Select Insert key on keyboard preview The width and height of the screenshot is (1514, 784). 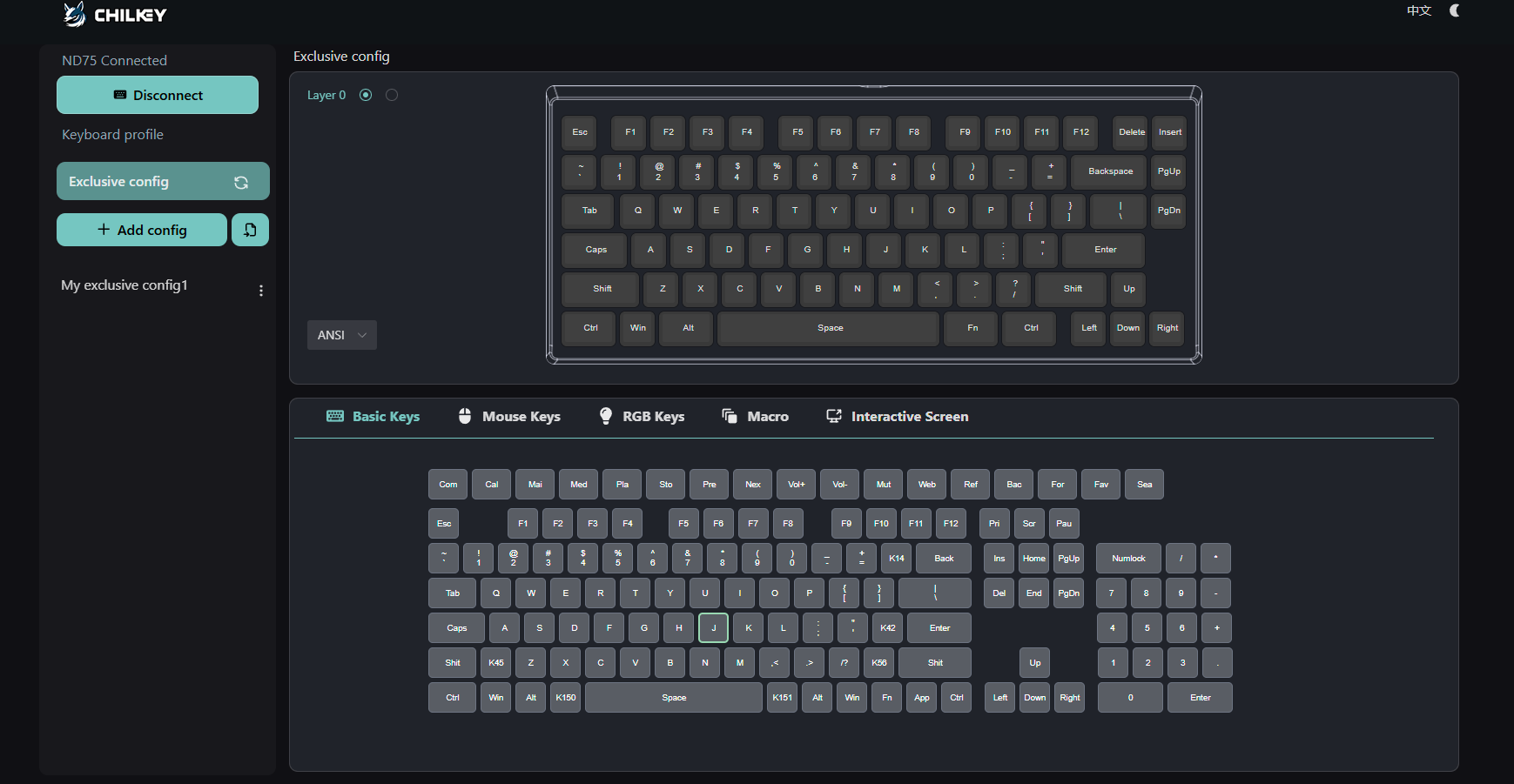coord(1170,132)
